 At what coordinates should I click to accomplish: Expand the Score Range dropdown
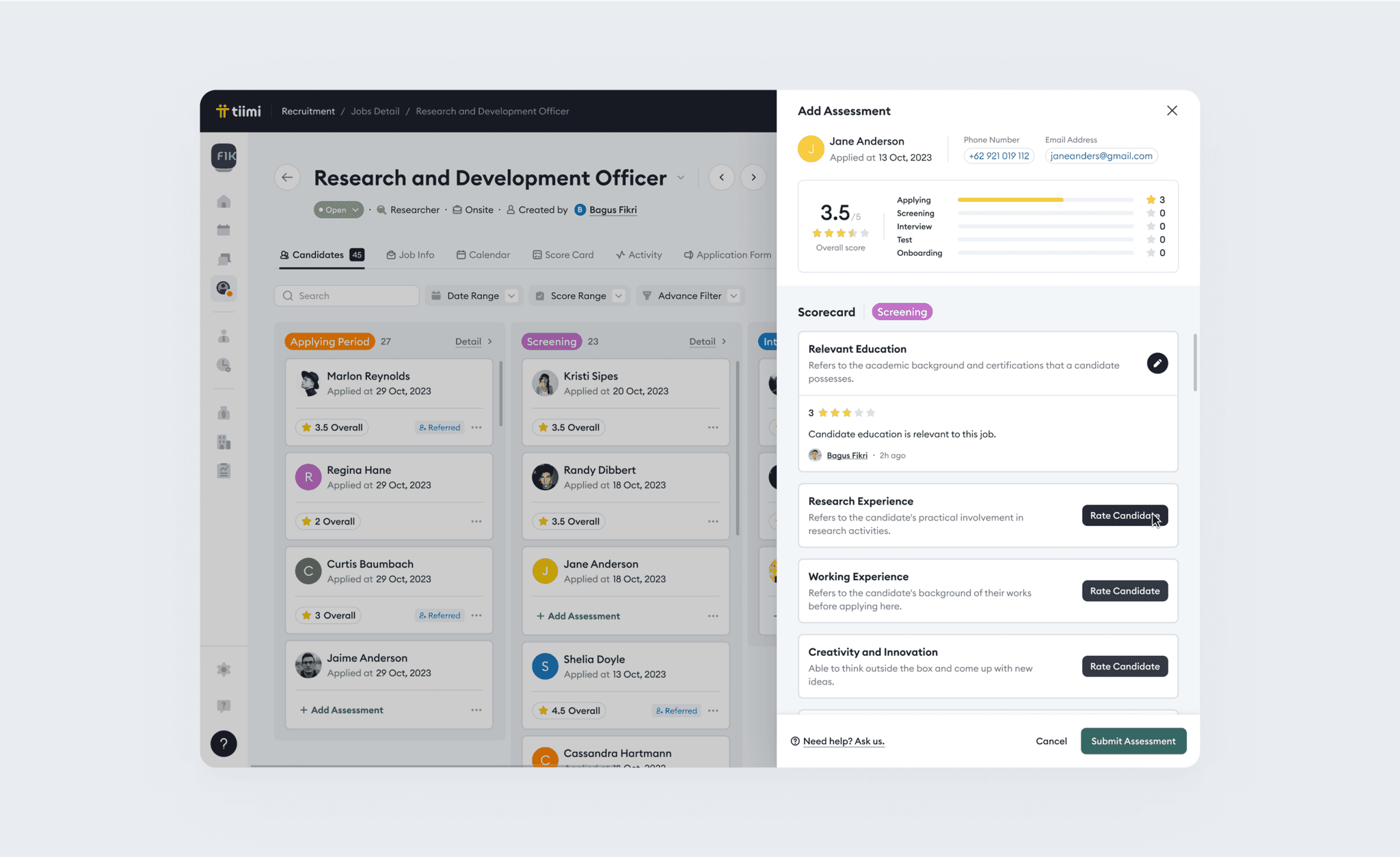(x=578, y=296)
